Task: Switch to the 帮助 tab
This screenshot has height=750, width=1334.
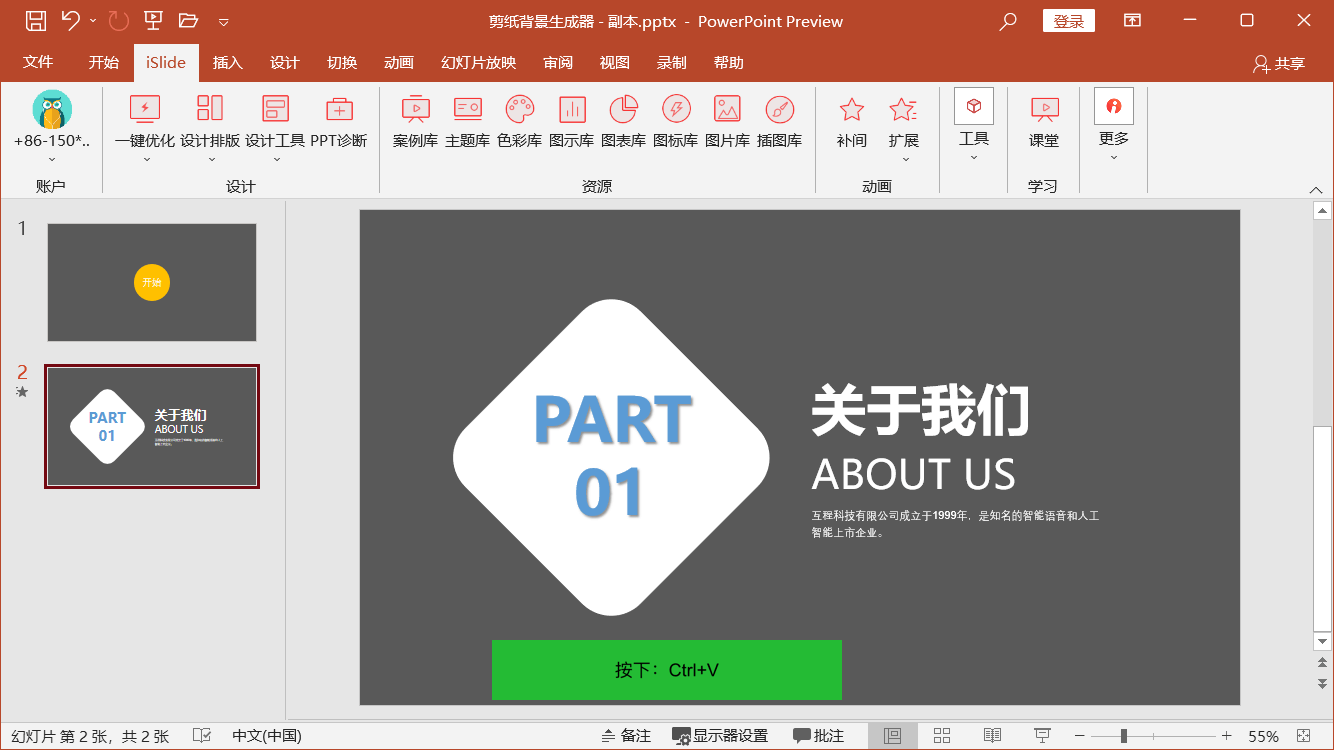Action: pyautogui.click(x=729, y=62)
